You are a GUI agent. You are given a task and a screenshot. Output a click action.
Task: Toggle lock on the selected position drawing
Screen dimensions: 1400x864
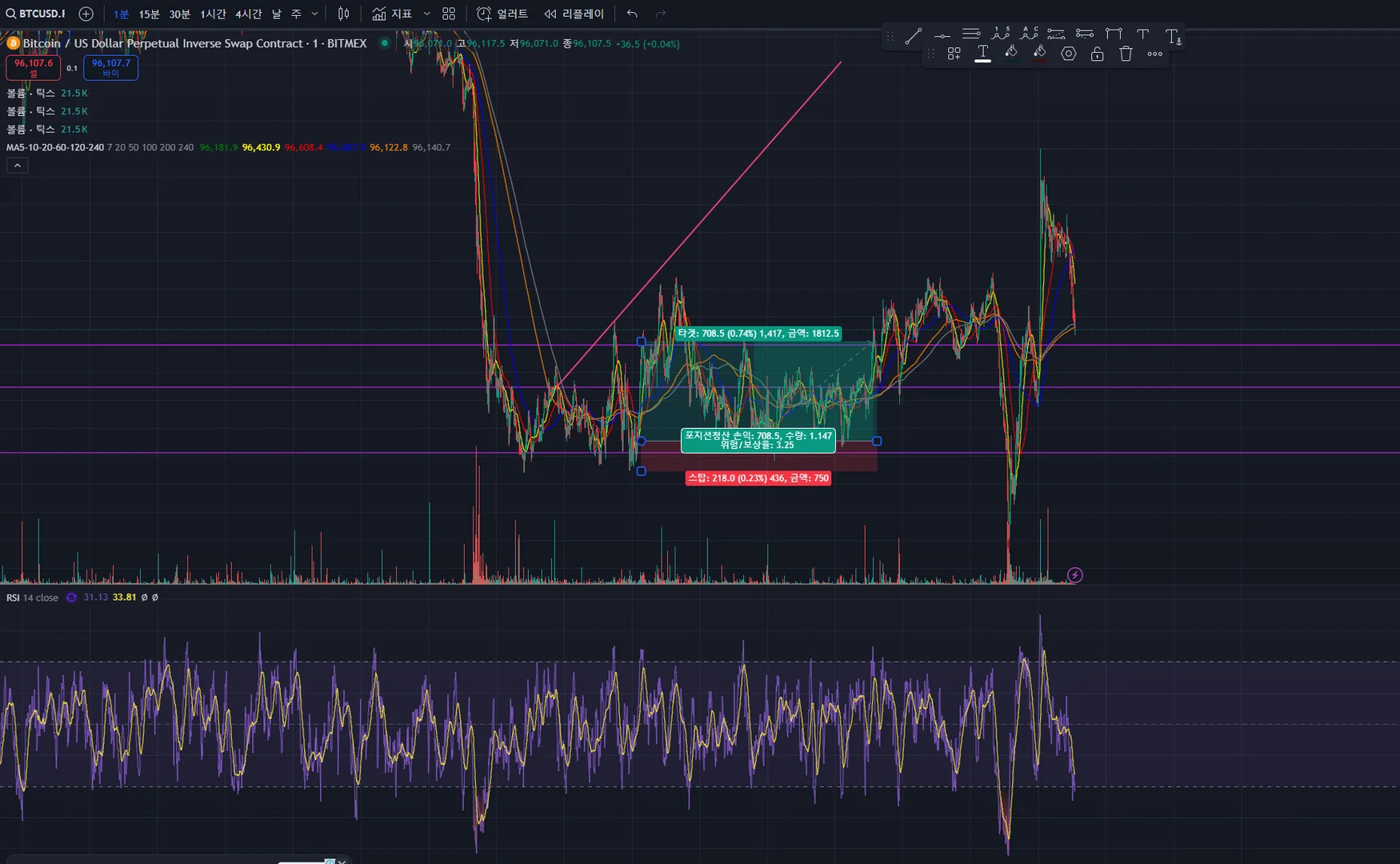[1098, 54]
